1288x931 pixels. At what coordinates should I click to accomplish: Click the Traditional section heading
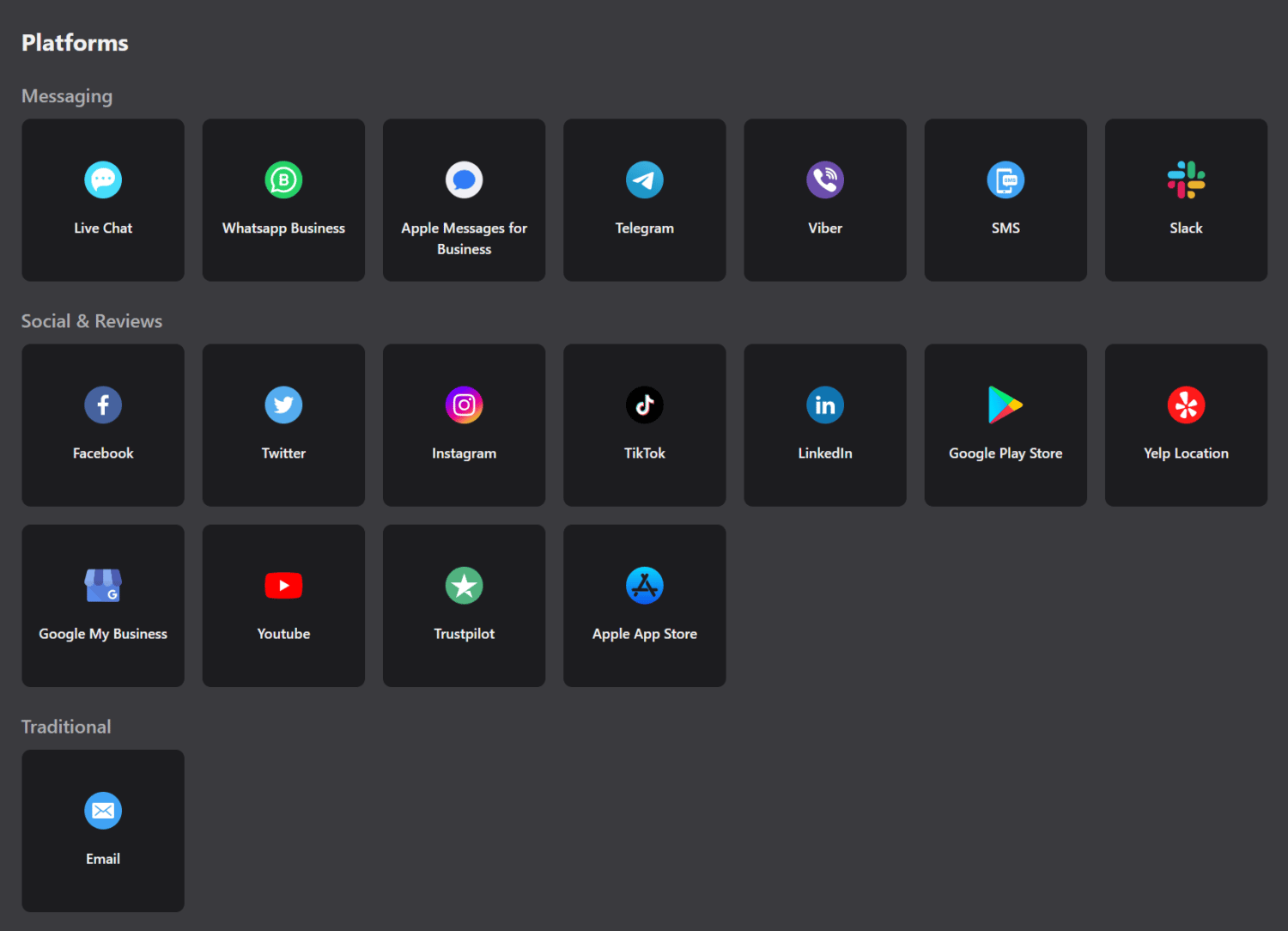coord(66,727)
